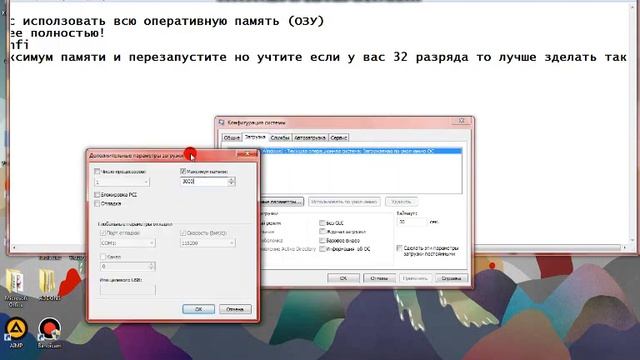This screenshot has height=360, width=640.
Task: Tick the "Отладка" checkbox
Action: [97, 203]
